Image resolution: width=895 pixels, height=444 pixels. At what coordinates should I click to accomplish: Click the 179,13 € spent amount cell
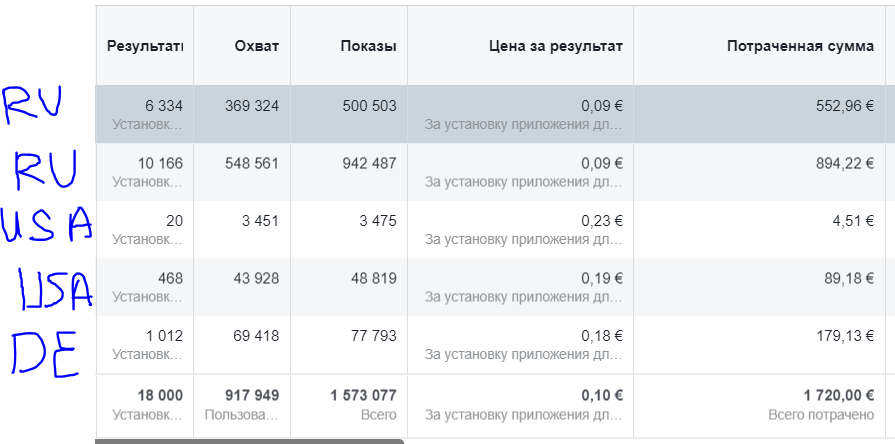click(844, 337)
